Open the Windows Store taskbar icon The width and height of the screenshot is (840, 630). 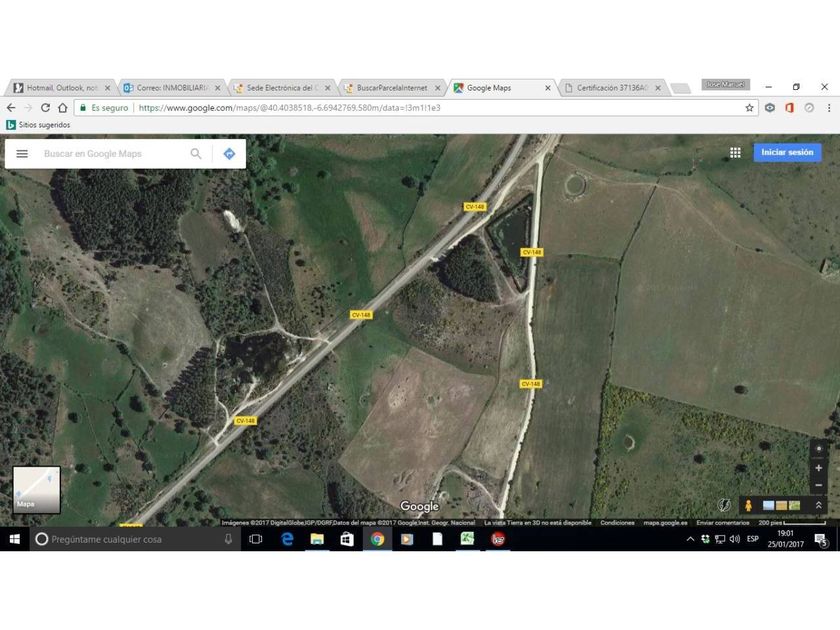pyautogui.click(x=347, y=539)
